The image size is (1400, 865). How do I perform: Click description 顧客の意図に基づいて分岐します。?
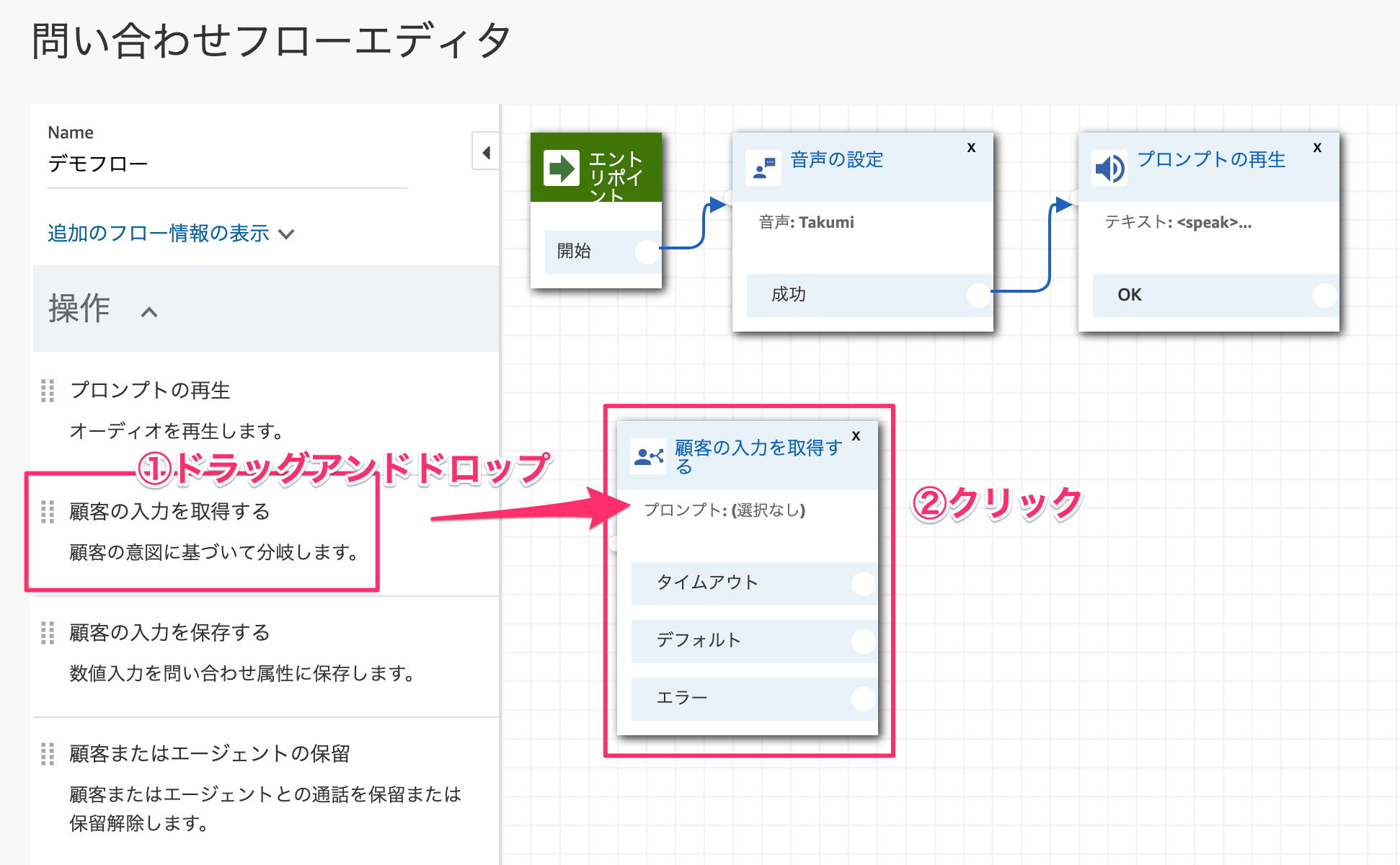(214, 552)
